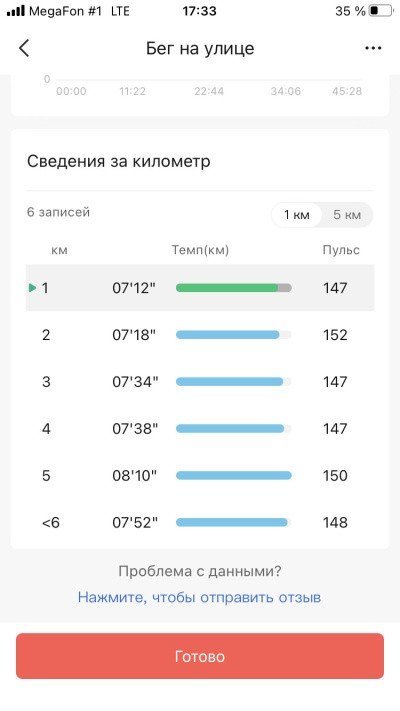Tap the back arrow icon
Screen dimensions: 400x711
pos(24,48)
